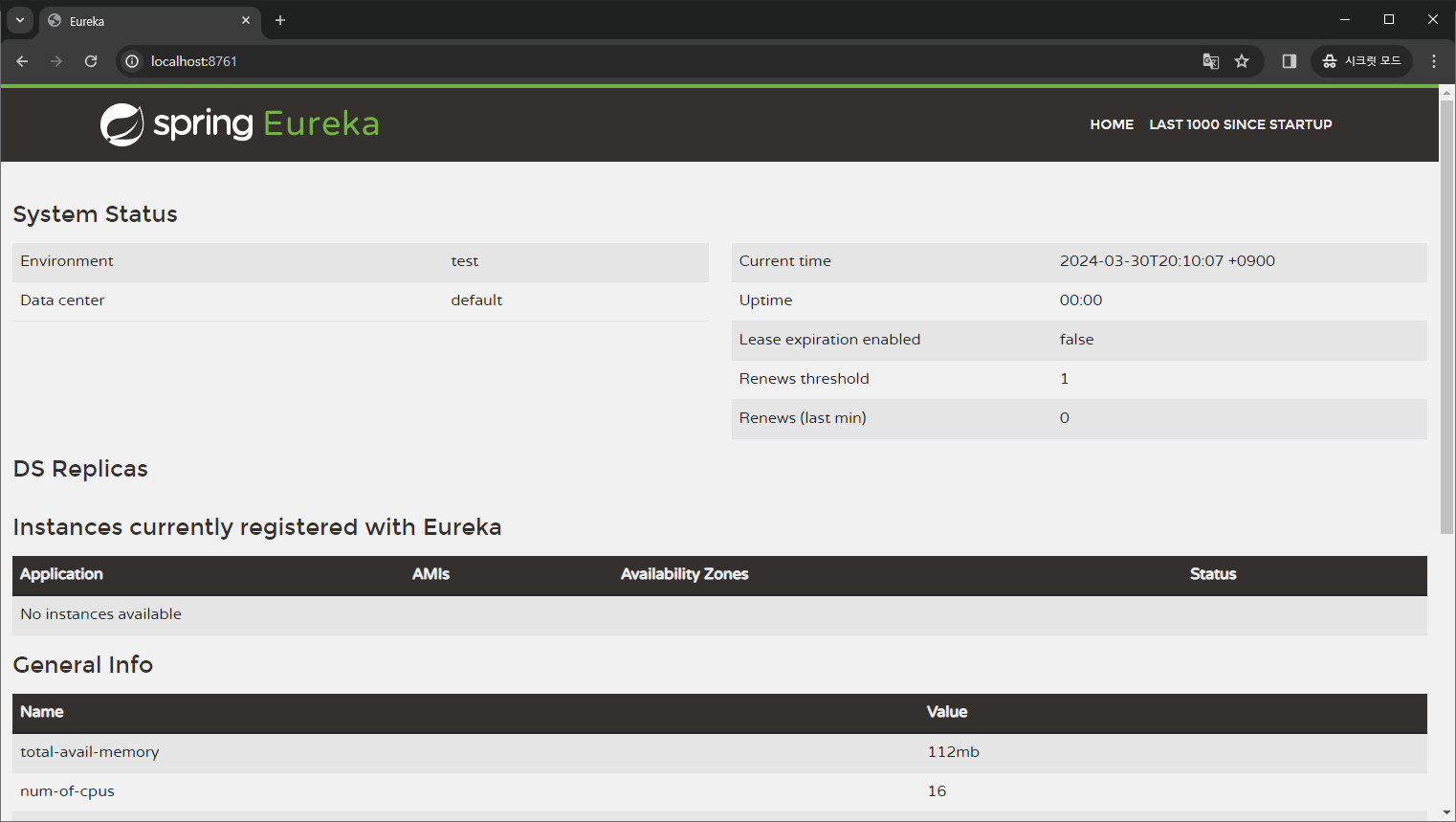Click the 'Renews threshold' label
The width and height of the screenshot is (1456, 822).
[x=804, y=379]
